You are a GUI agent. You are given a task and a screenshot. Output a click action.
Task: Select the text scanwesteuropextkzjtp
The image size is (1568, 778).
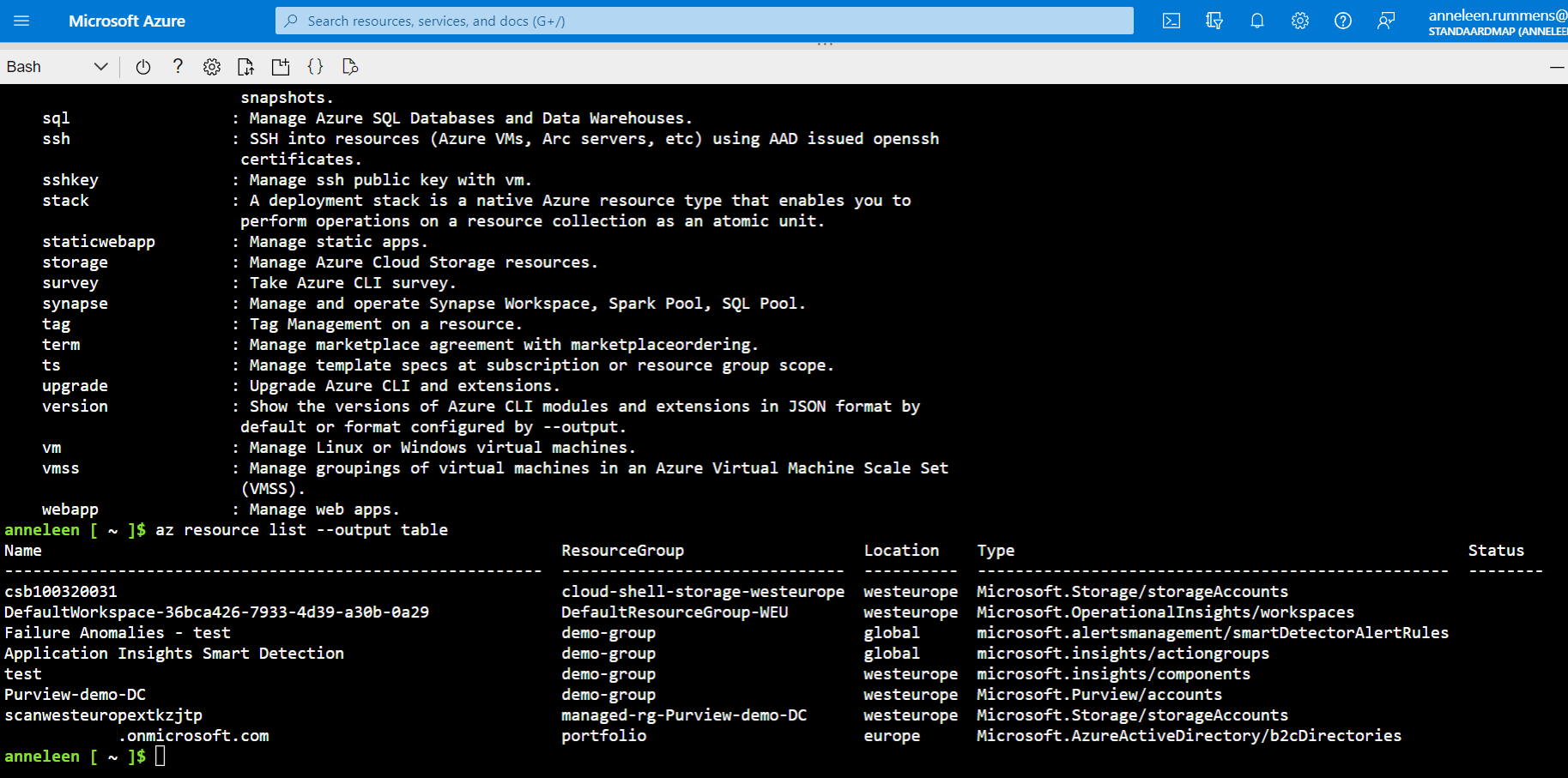click(x=103, y=715)
